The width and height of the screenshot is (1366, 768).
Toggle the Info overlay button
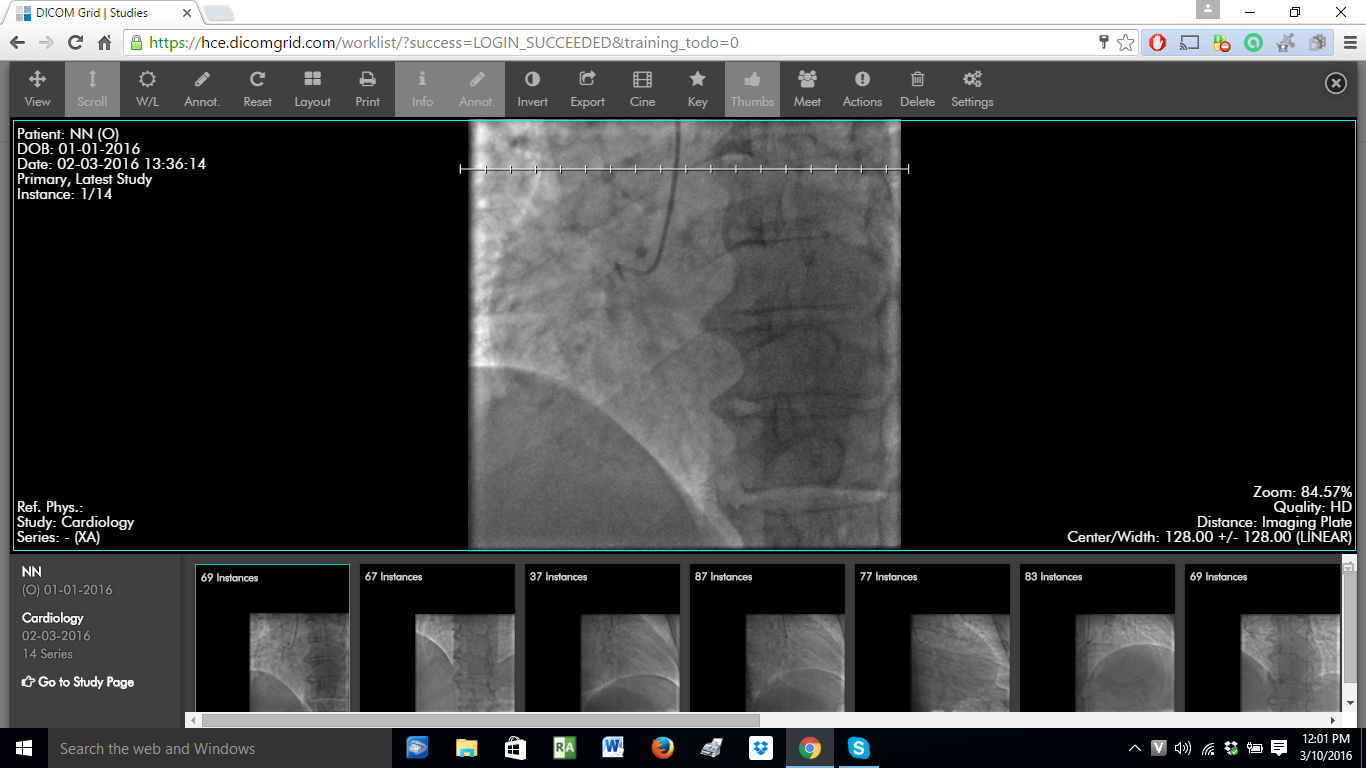point(422,89)
